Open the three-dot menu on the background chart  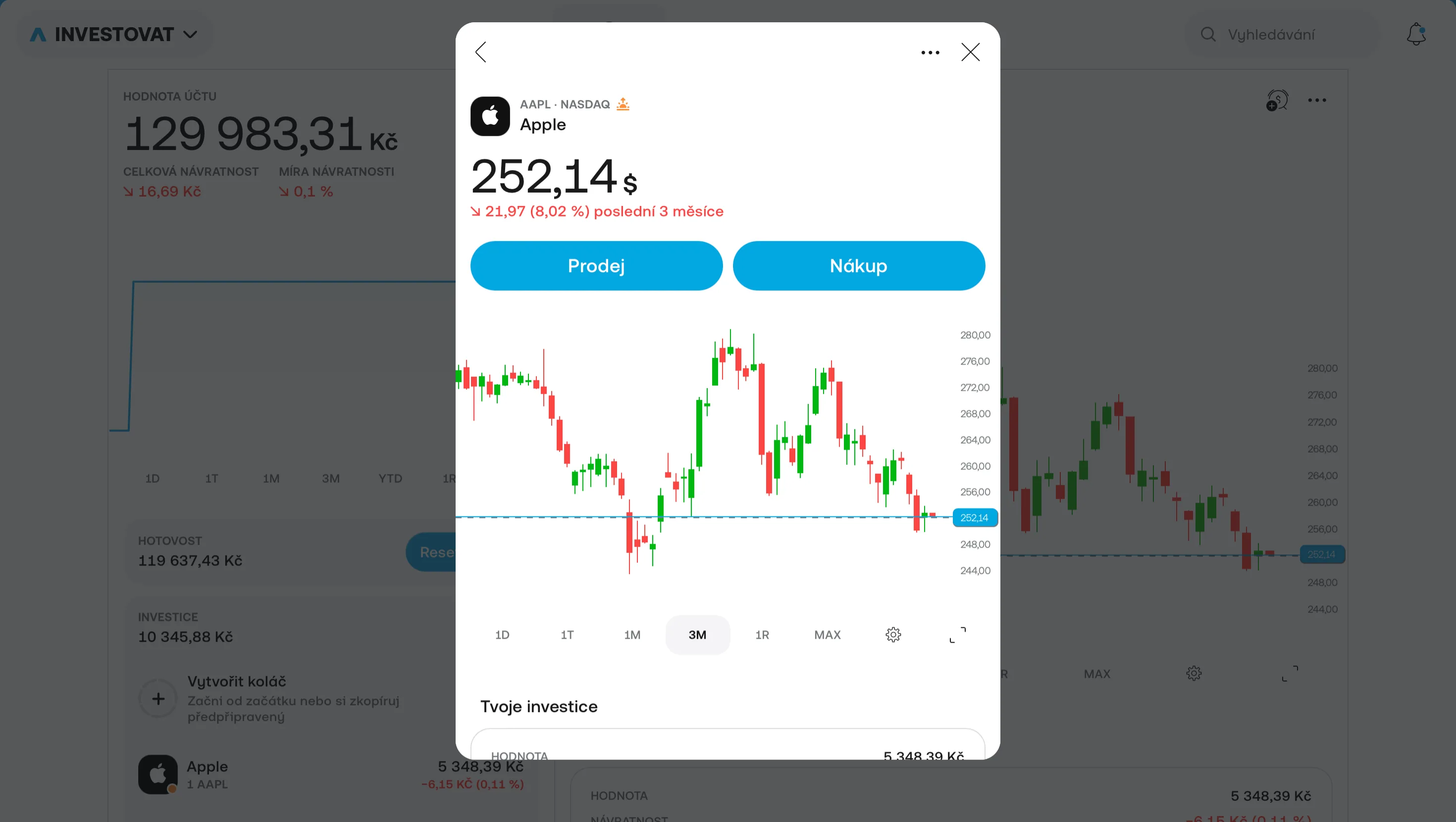1317,100
